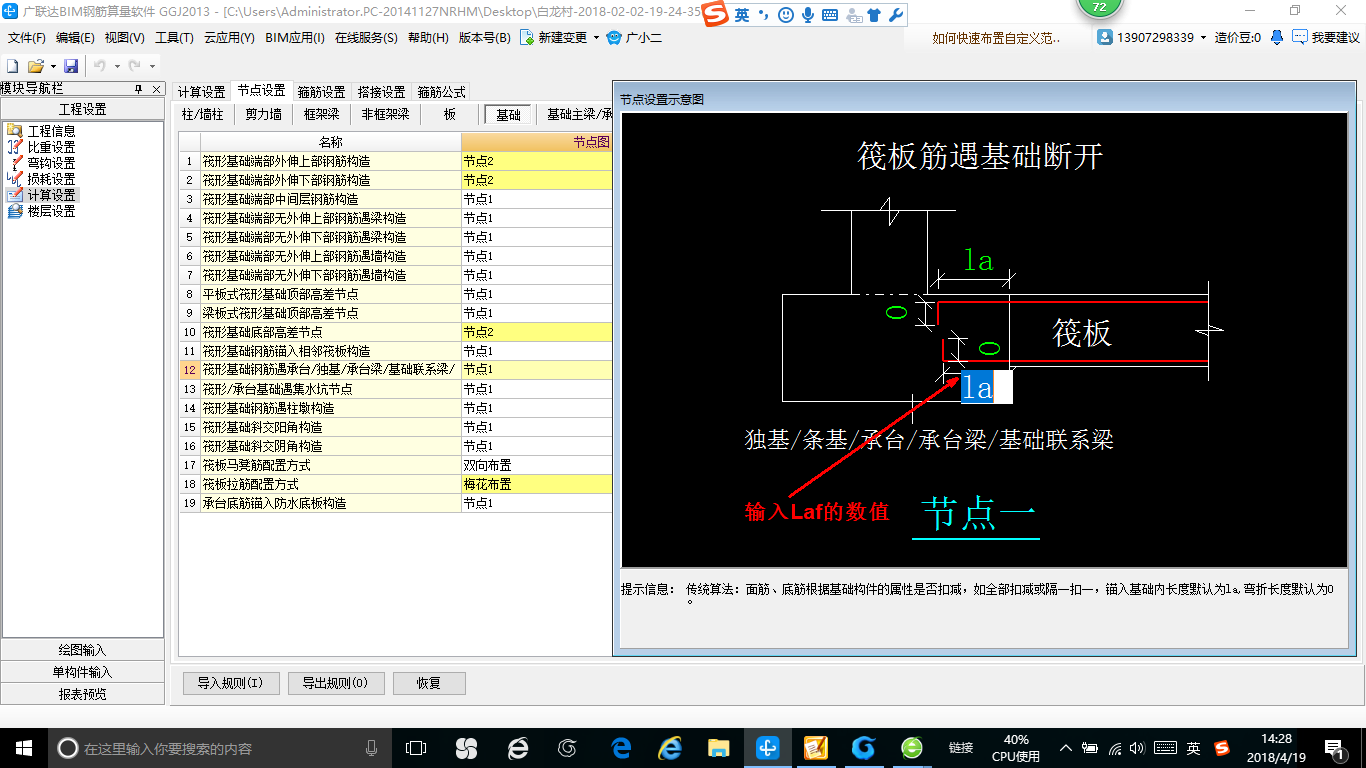Open the 在线服务(S) menu
1366x768 pixels.
(x=365, y=38)
